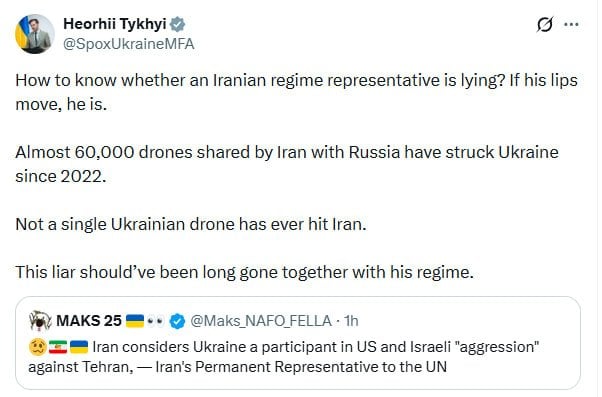This screenshot has width=602, height=397.
Task: Click the 'Almost 60,000 drones' paragraph
Action: [x=287, y=164]
